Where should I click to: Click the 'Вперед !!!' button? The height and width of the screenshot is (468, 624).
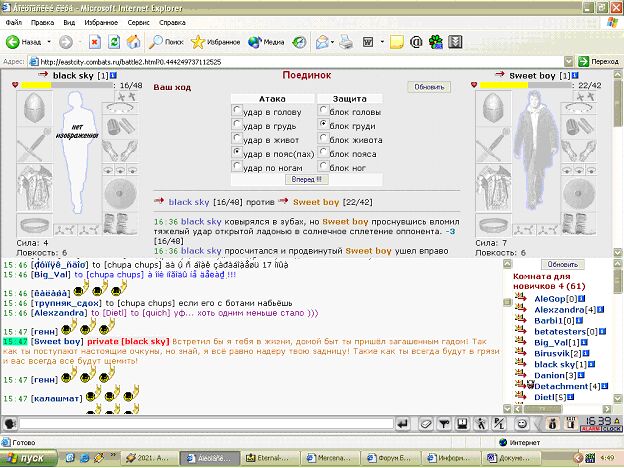click(x=306, y=179)
